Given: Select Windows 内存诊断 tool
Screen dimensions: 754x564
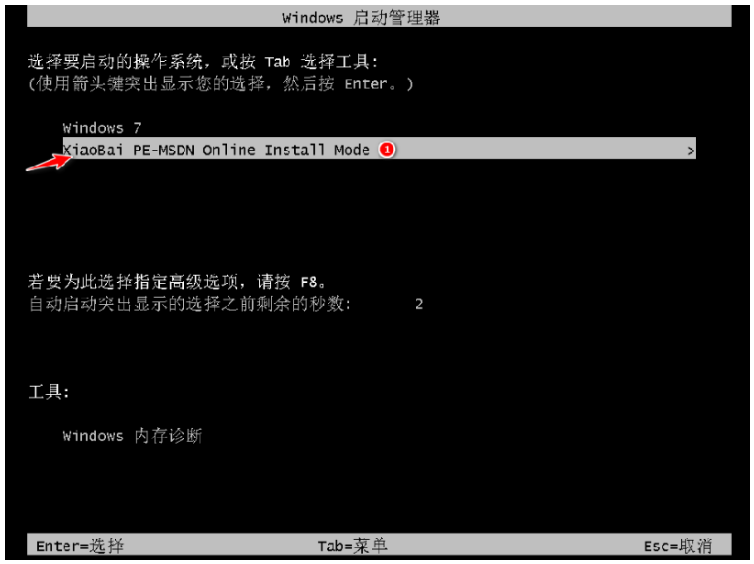Looking at the screenshot, I should [x=132, y=436].
